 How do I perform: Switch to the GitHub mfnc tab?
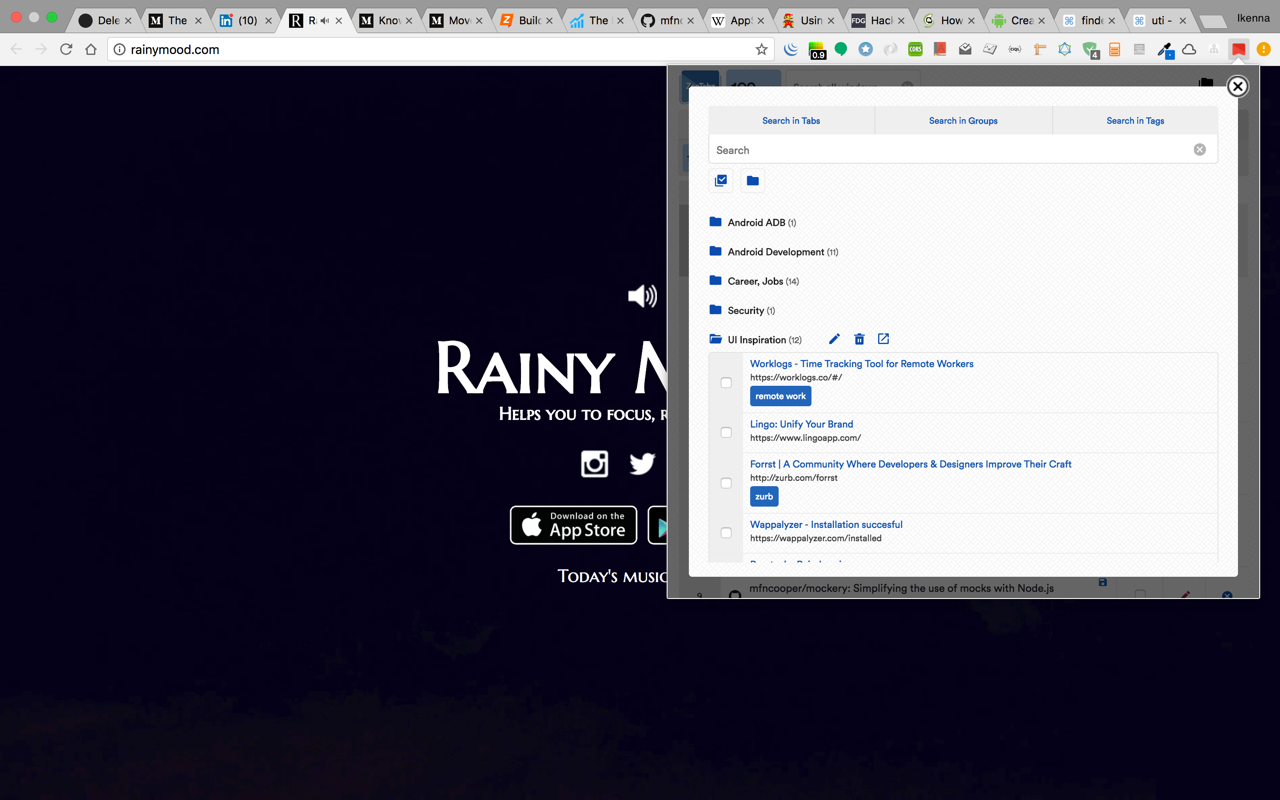(664, 20)
